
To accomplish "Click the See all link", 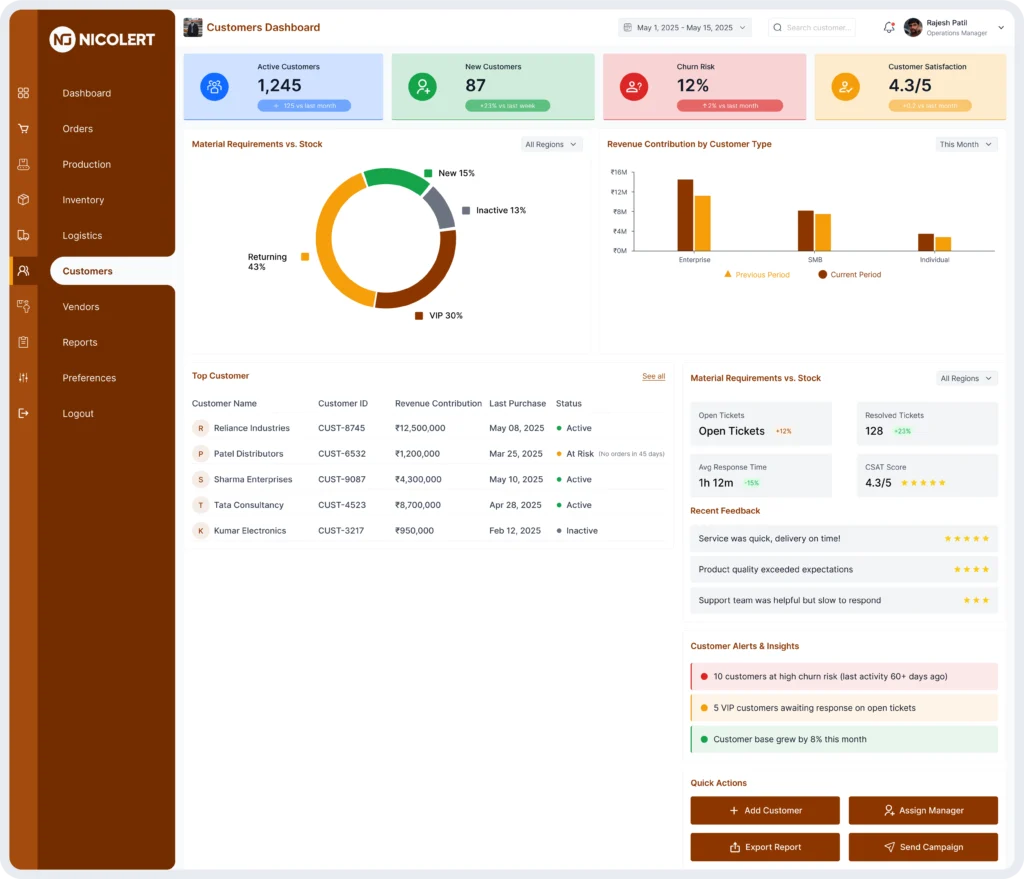I will coord(653,376).
